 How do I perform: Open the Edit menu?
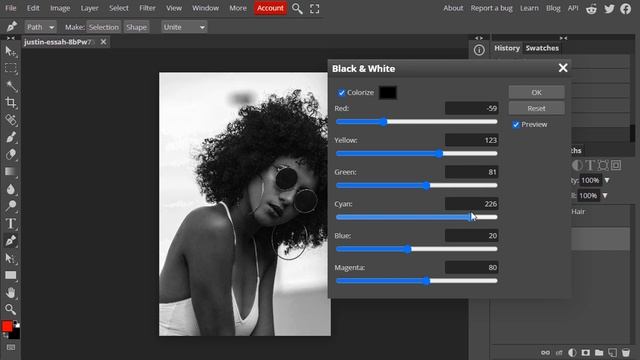[33, 8]
